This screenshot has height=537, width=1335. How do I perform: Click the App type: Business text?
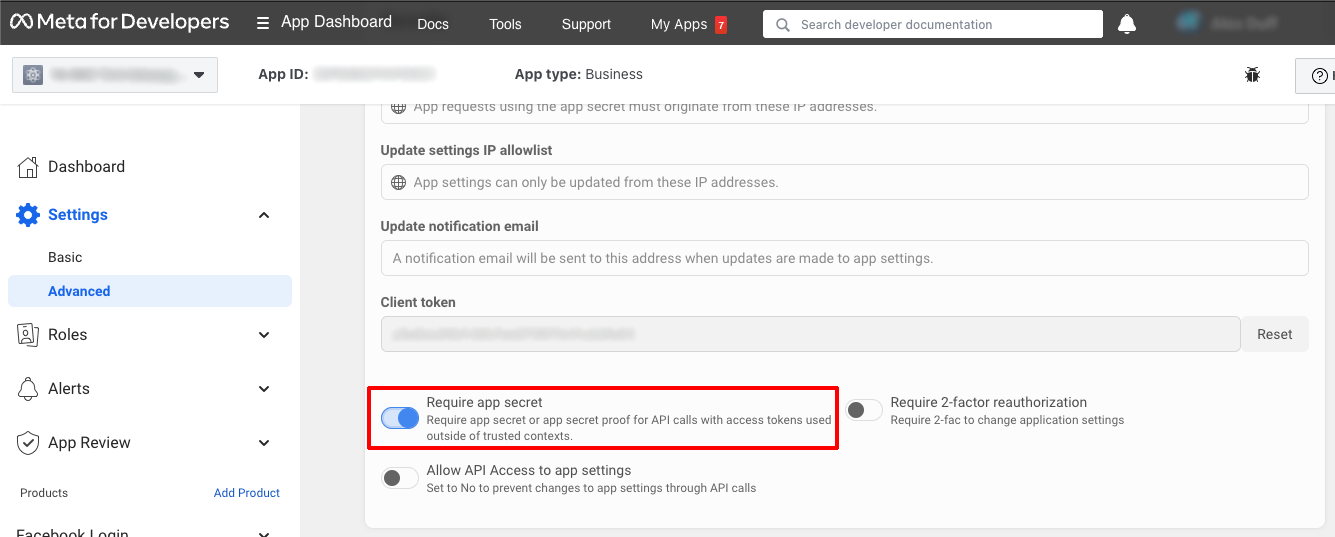579,74
